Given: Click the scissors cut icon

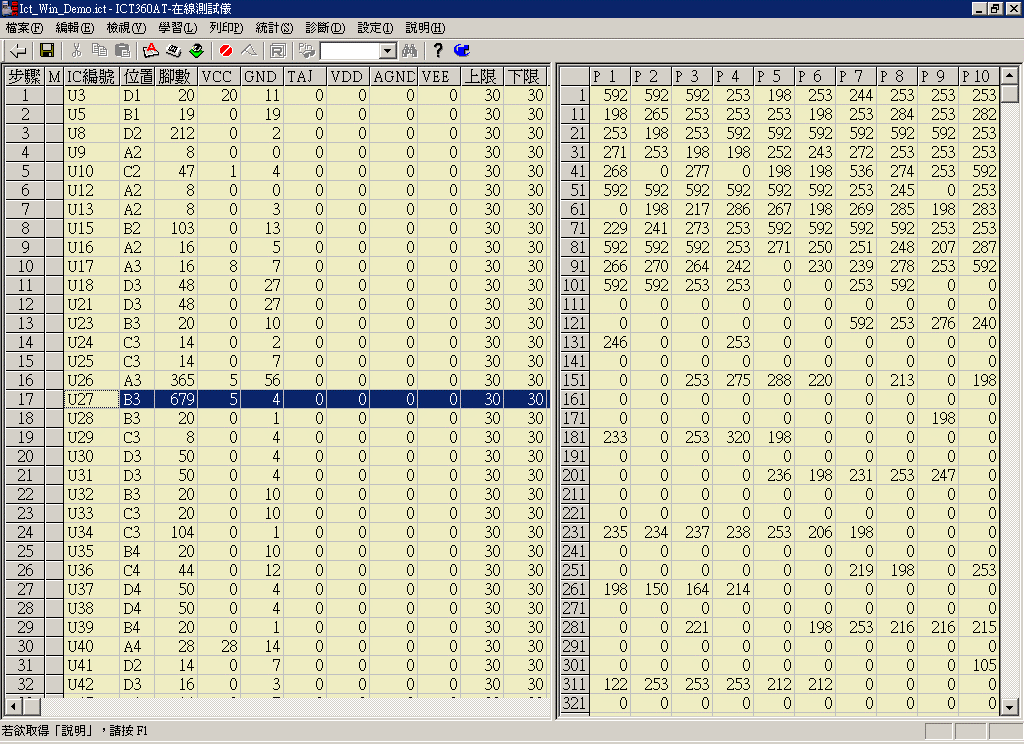Looking at the screenshot, I should coord(76,50).
